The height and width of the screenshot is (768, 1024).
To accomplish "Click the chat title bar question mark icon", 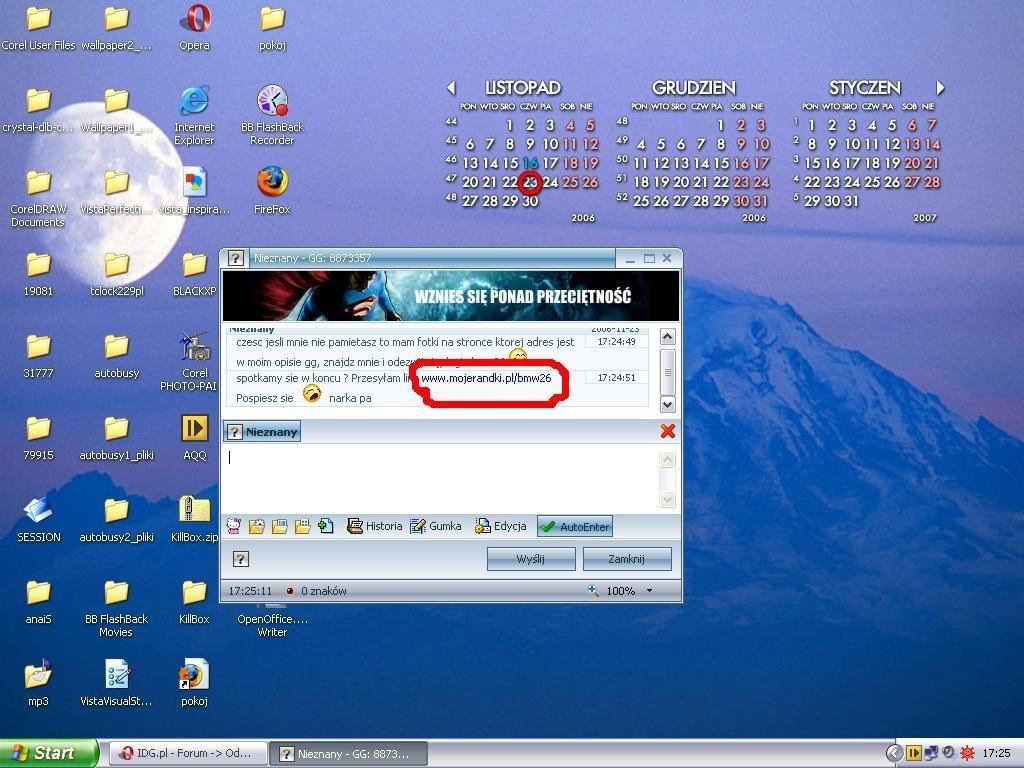I will pyautogui.click(x=235, y=258).
